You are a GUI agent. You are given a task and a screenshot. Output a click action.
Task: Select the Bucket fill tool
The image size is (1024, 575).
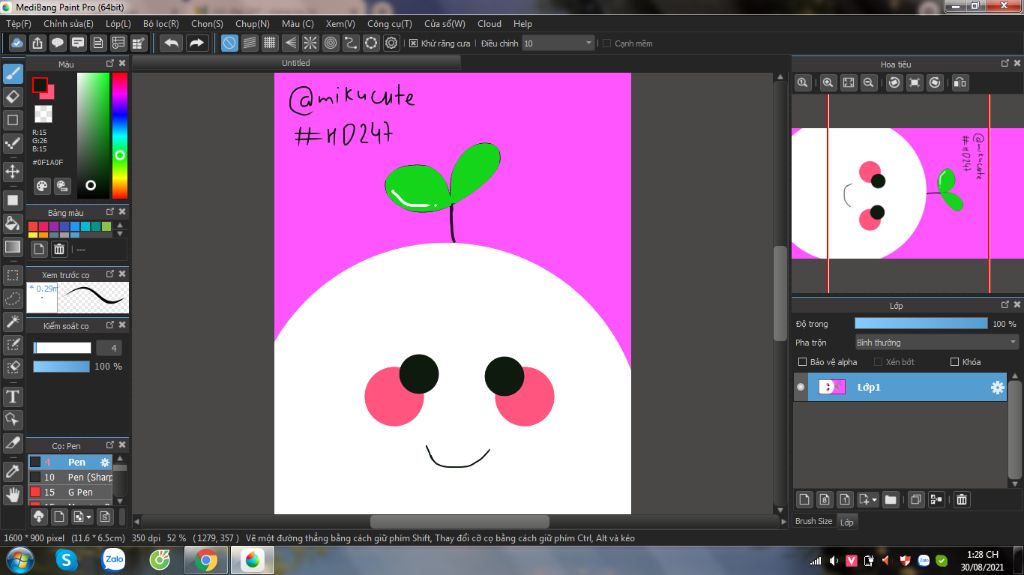(13, 223)
